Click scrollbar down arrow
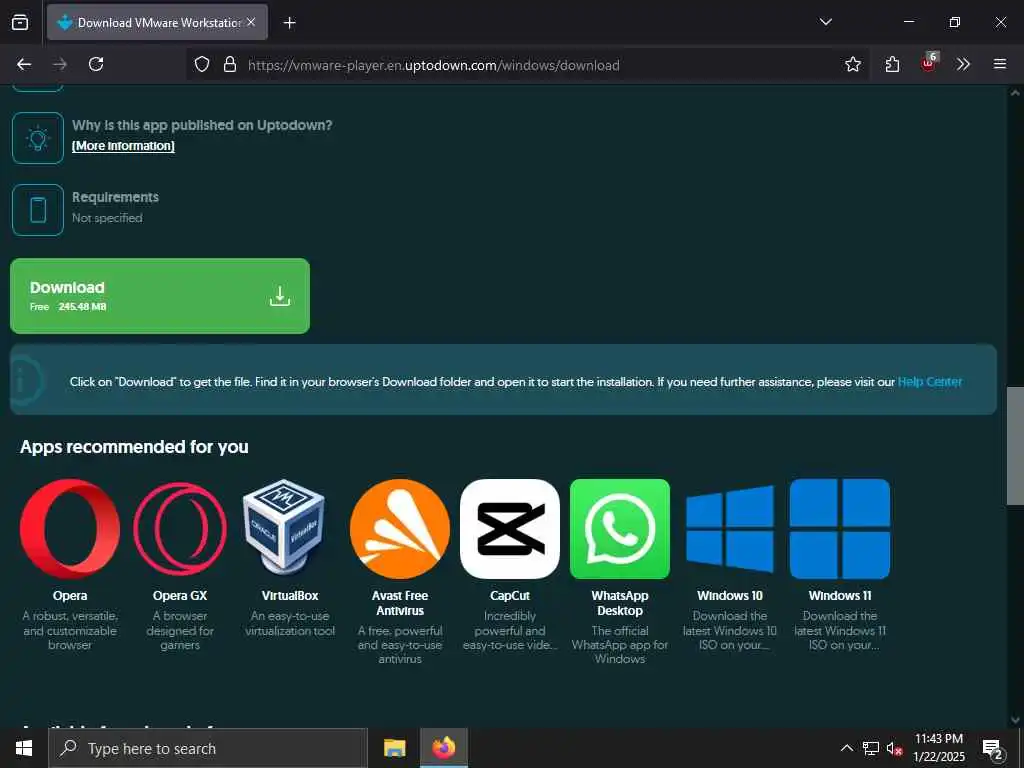 pyautogui.click(x=1015, y=719)
